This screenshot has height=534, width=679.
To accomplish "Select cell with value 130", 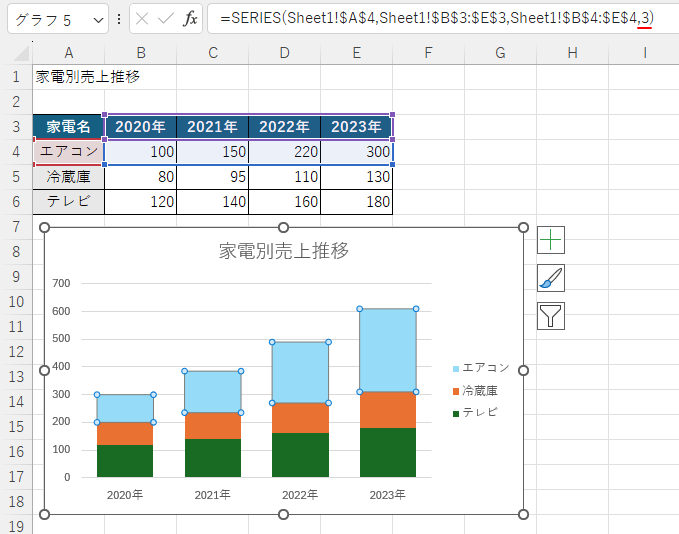I will pos(356,177).
